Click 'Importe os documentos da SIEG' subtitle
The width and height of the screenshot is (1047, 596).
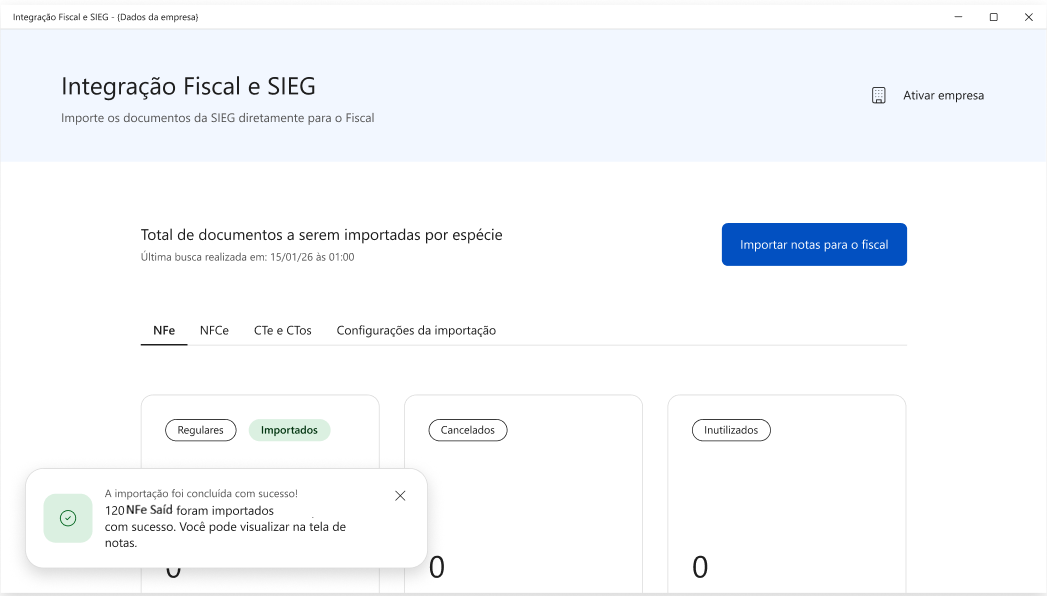218,118
